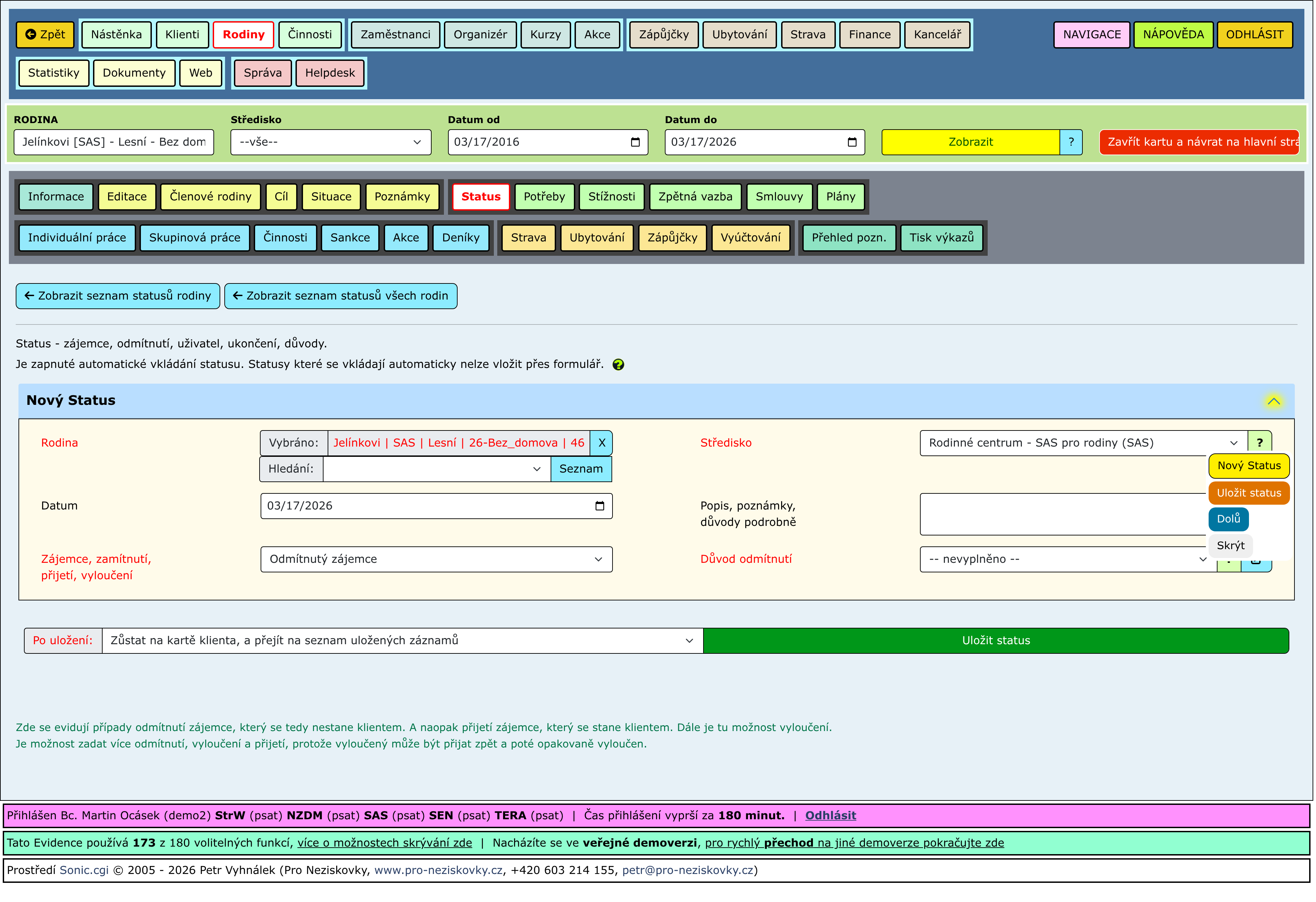The width and height of the screenshot is (1316, 902).
Task: Clear the selected family with the X button
Action: (x=601, y=443)
